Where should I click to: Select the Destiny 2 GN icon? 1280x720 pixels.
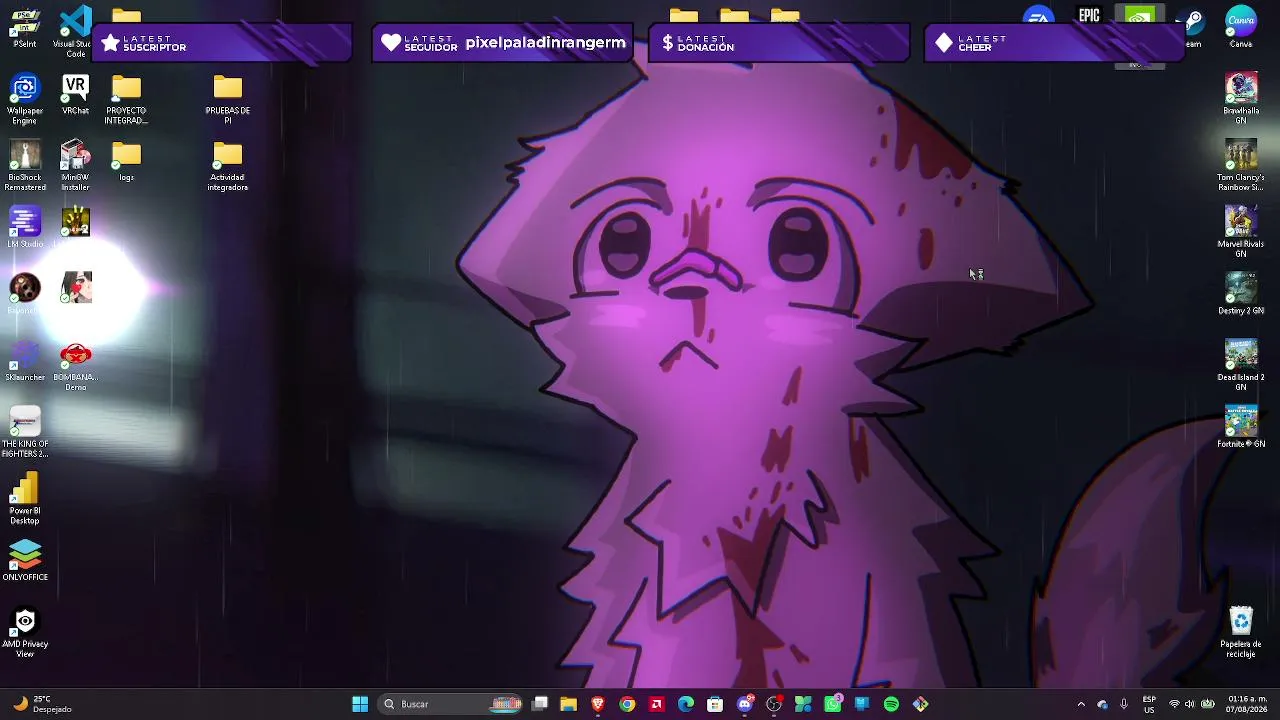[x=1241, y=295]
